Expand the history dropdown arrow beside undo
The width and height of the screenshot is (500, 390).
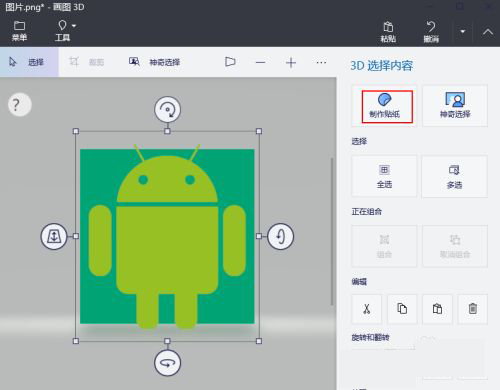click(x=463, y=32)
